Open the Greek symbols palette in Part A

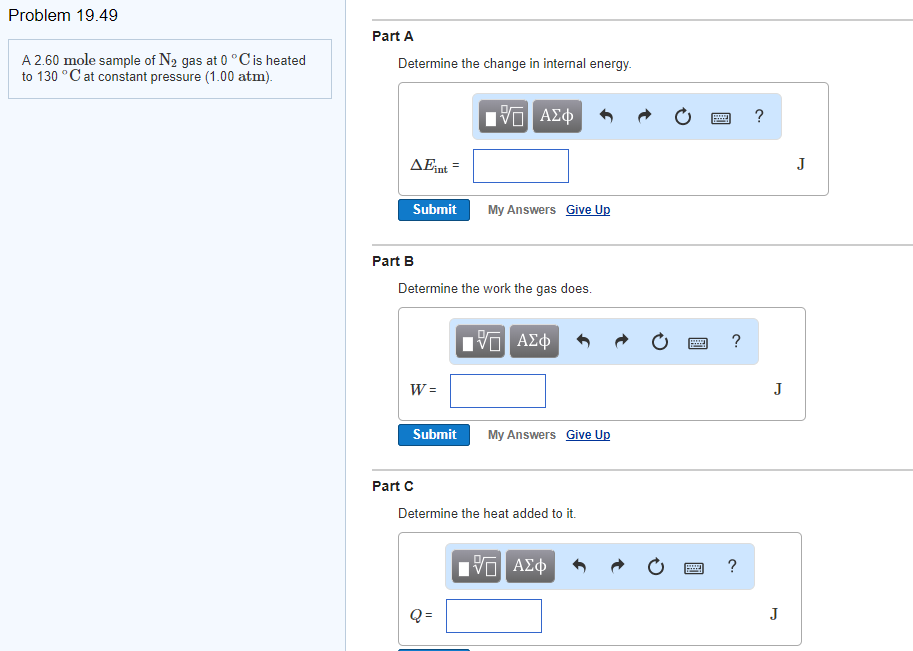pos(556,116)
